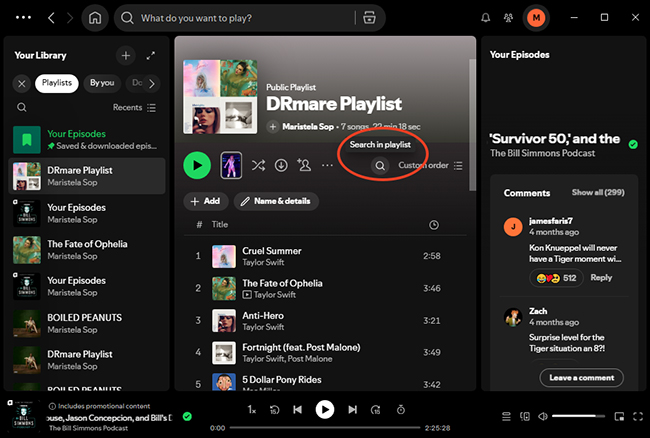
Task: Open the Custom order sort dropdown
Action: 430,165
